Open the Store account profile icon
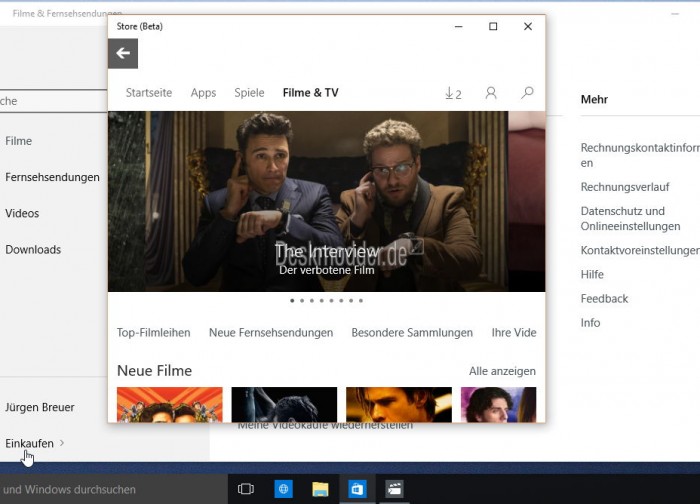The width and height of the screenshot is (700, 504). [x=491, y=93]
